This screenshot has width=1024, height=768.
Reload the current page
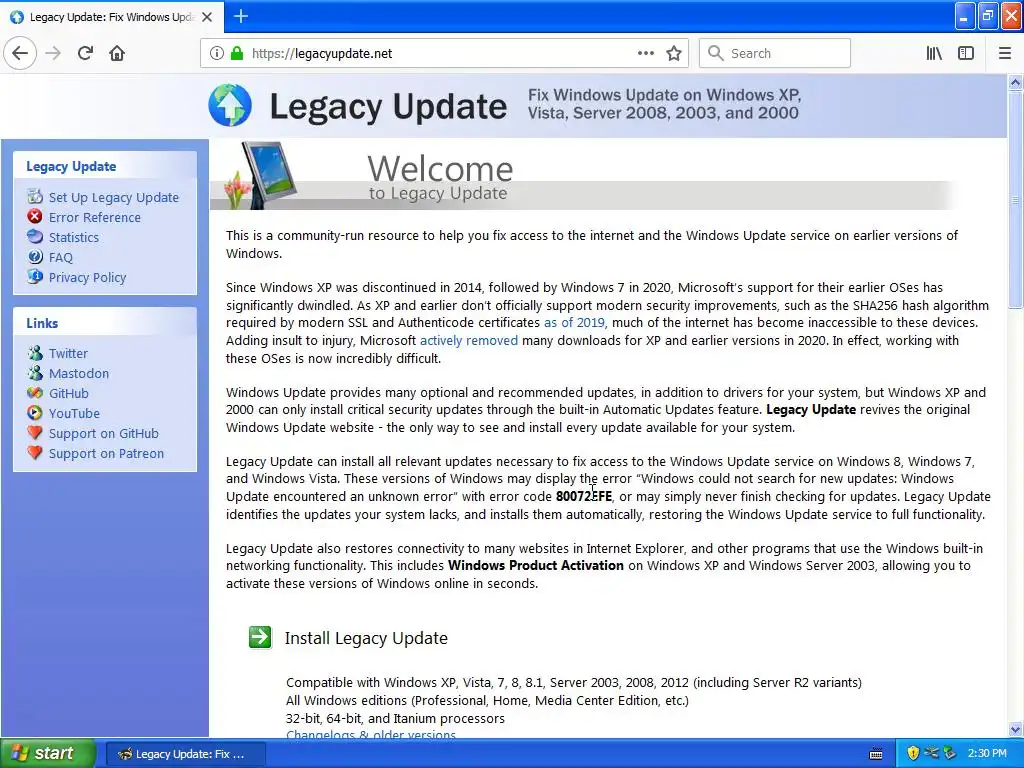[x=86, y=54]
